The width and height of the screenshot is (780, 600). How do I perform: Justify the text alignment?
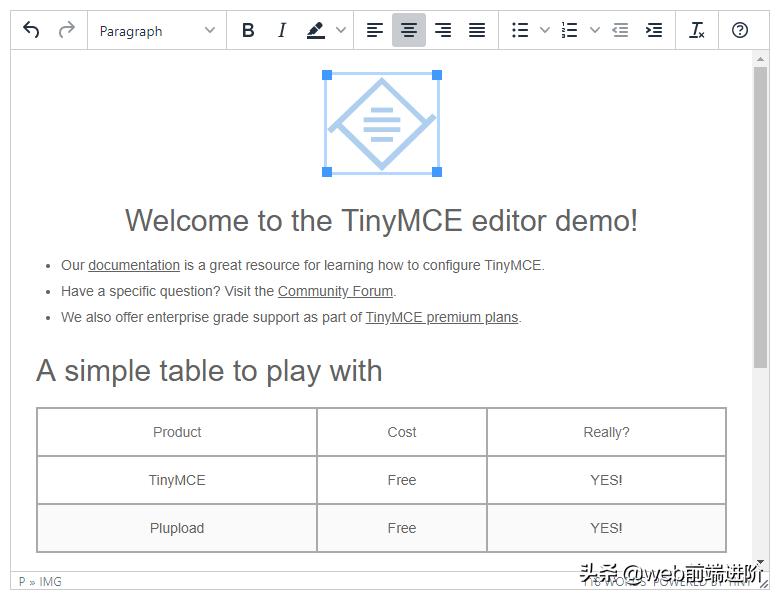tap(477, 30)
